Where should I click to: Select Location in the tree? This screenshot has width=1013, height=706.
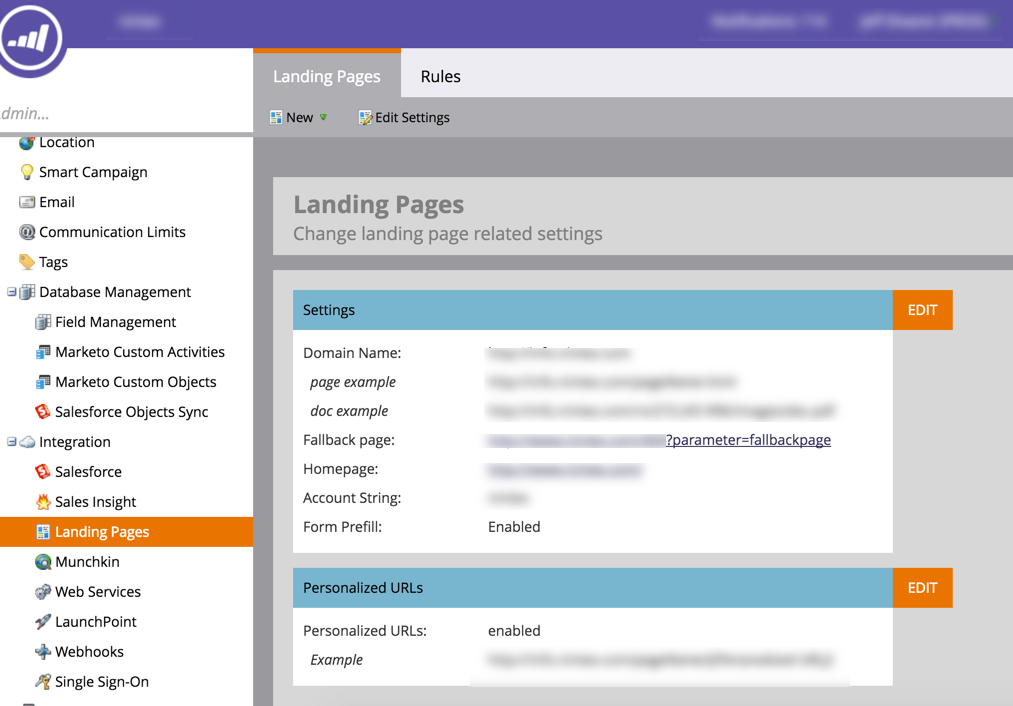tap(67, 142)
